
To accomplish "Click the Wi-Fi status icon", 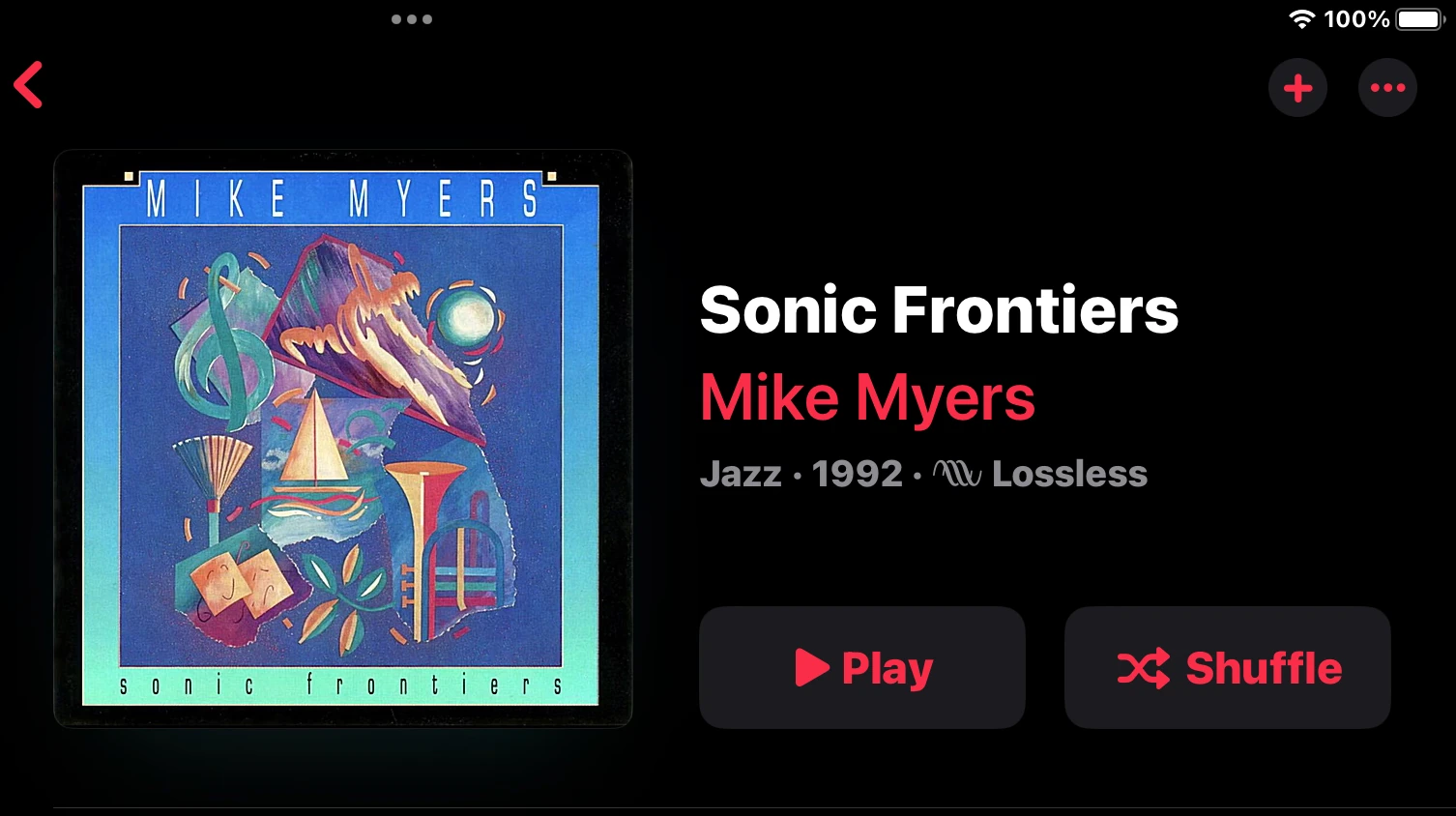I will coord(1302,18).
